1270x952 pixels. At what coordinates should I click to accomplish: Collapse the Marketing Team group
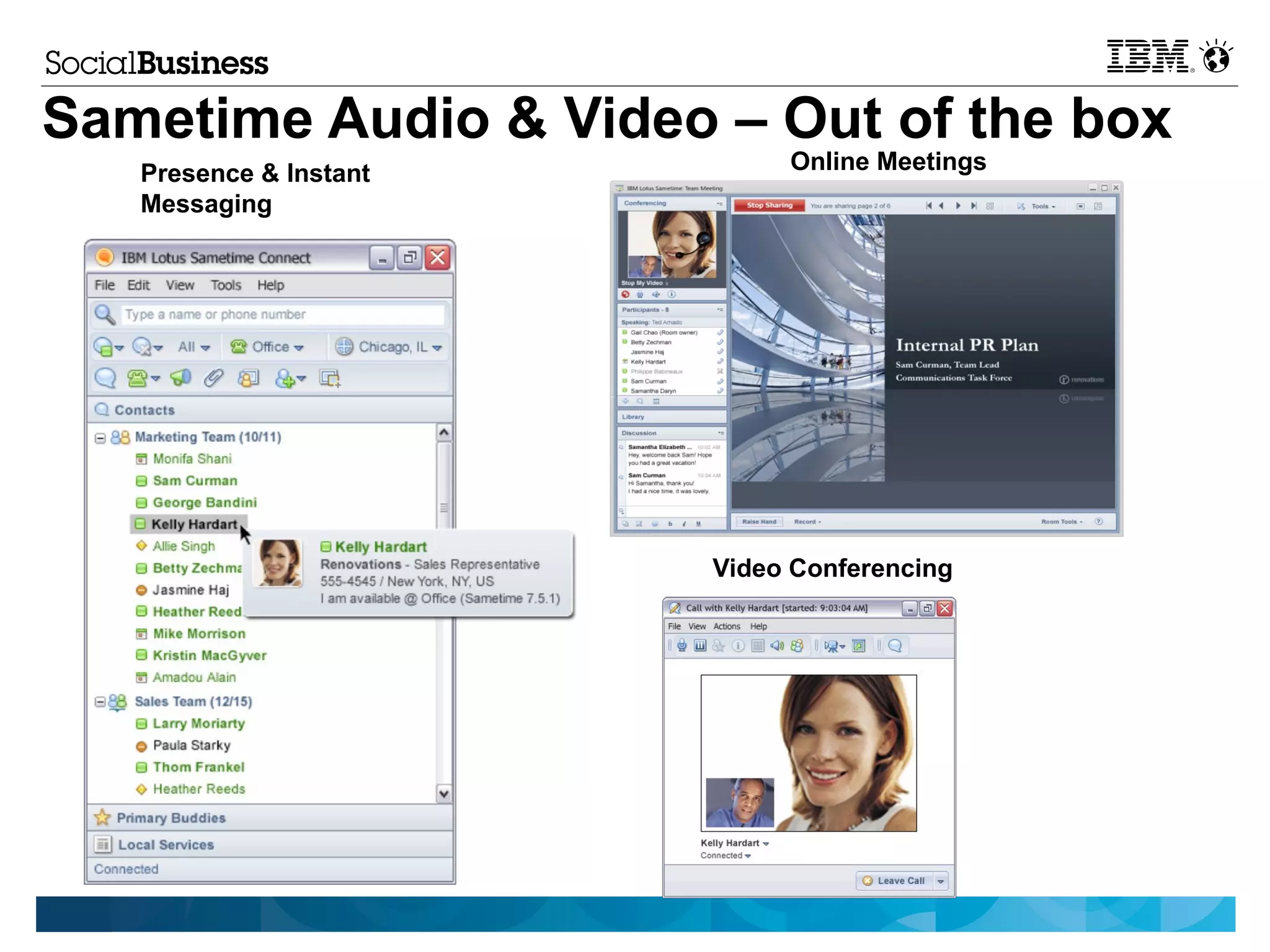coord(100,438)
